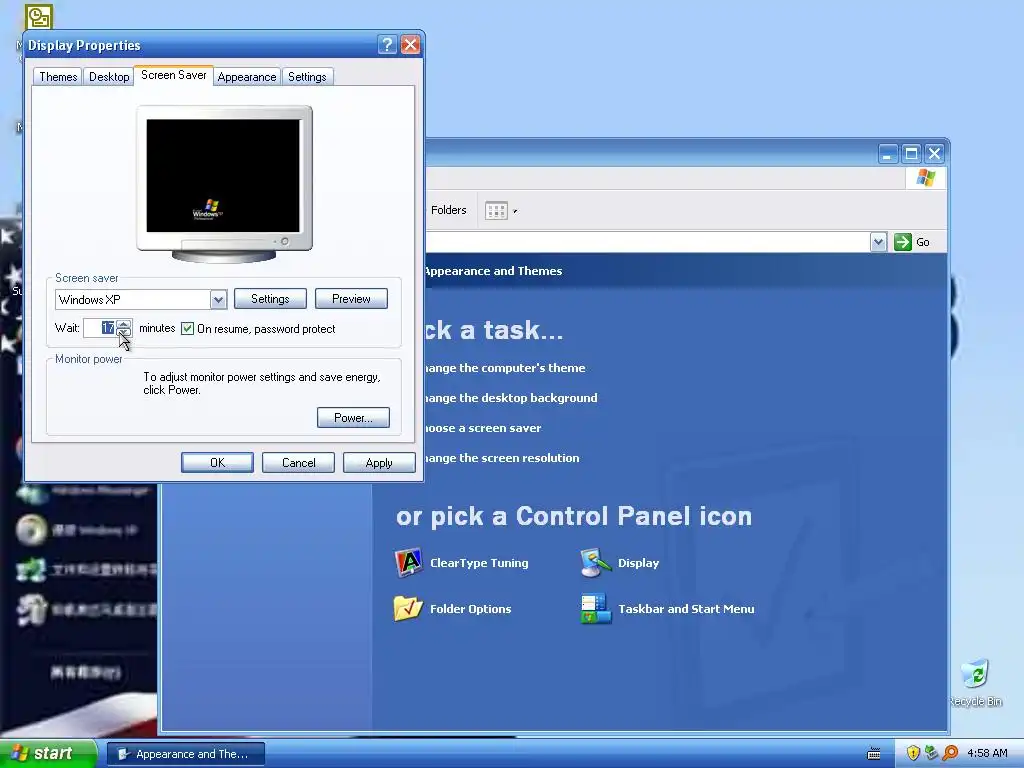Screen dimensions: 1024x768
Task: Click the orange magnifier tray icon
Action: (950, 753)
